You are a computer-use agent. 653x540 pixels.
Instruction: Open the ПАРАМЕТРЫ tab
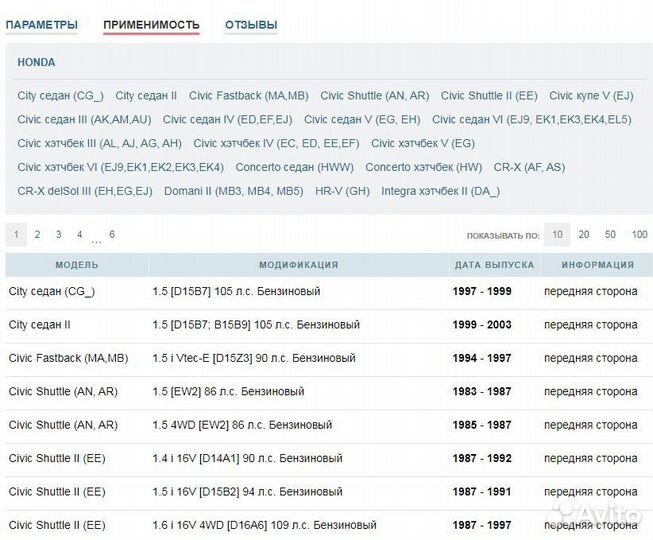[x=41, y=25]
